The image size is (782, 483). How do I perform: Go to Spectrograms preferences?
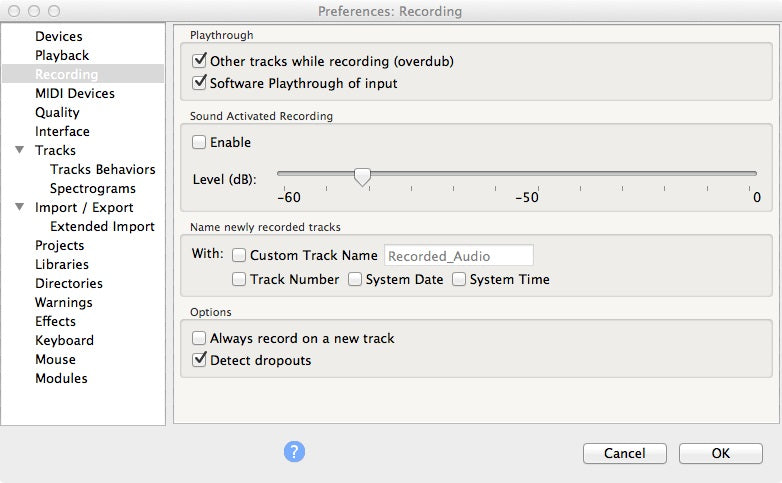93,188
